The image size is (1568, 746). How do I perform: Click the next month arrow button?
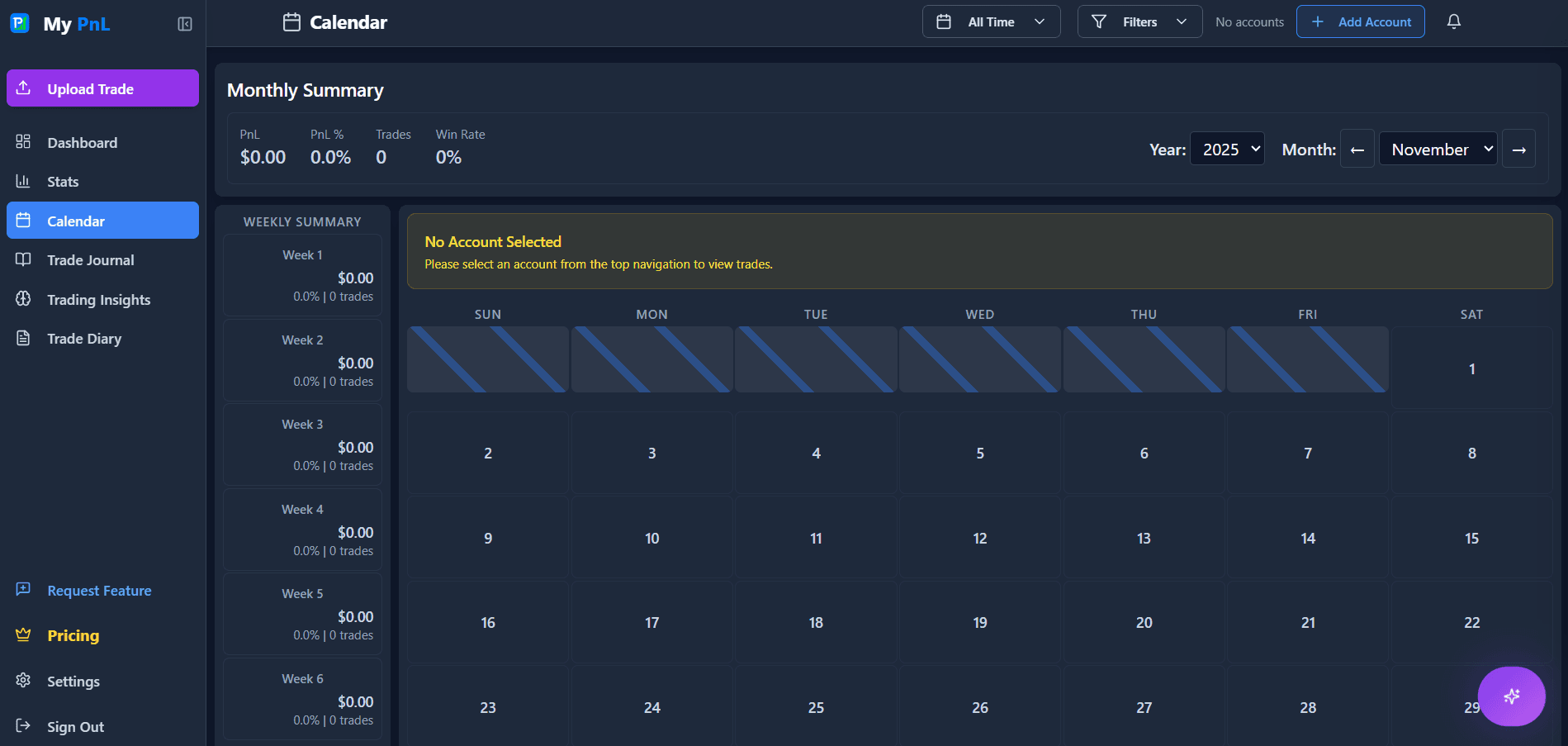(x=1519, y=149)
